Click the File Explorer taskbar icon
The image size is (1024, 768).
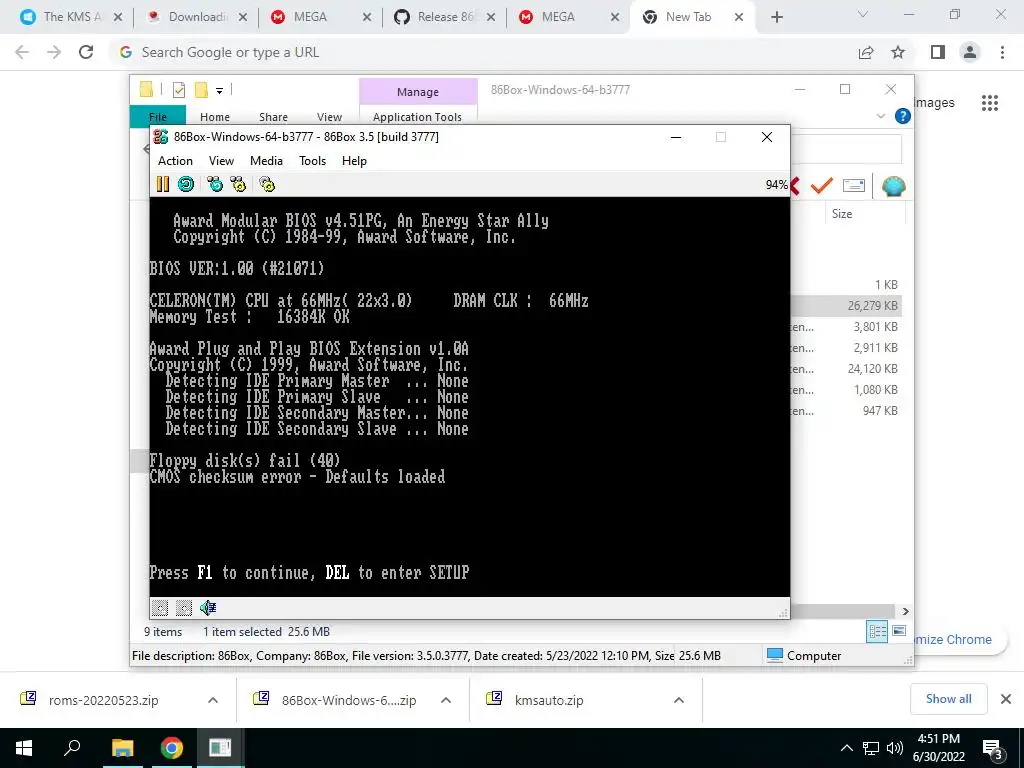click(122, 748)
